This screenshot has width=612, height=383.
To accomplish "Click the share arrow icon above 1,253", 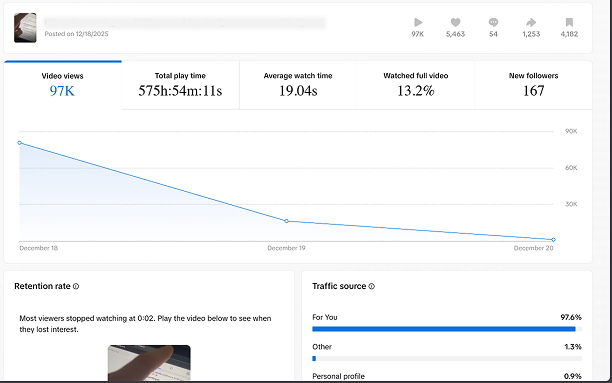I will [531, 22].
